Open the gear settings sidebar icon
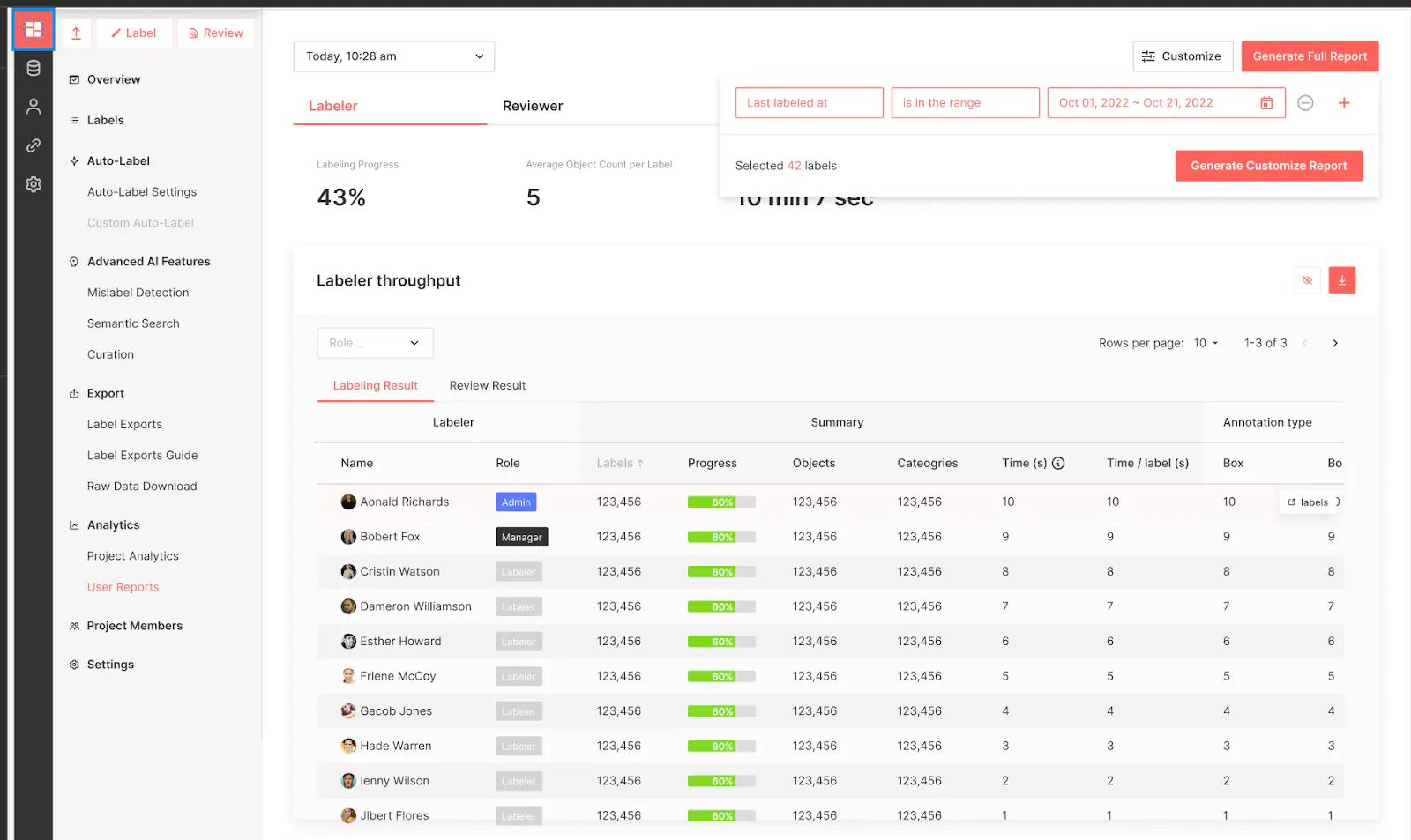 (34, 184)
